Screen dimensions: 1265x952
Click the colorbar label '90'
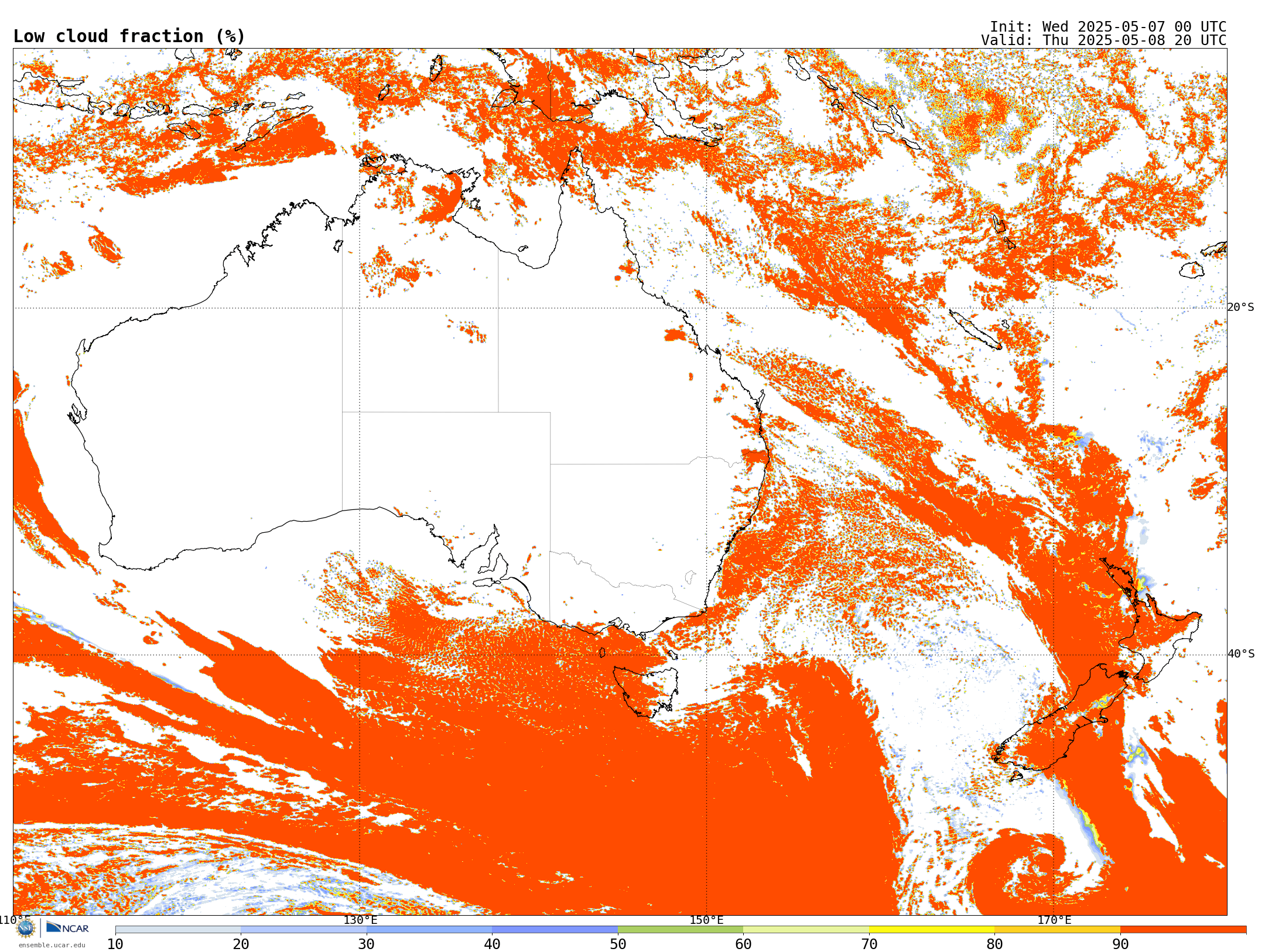[1120, 944]
